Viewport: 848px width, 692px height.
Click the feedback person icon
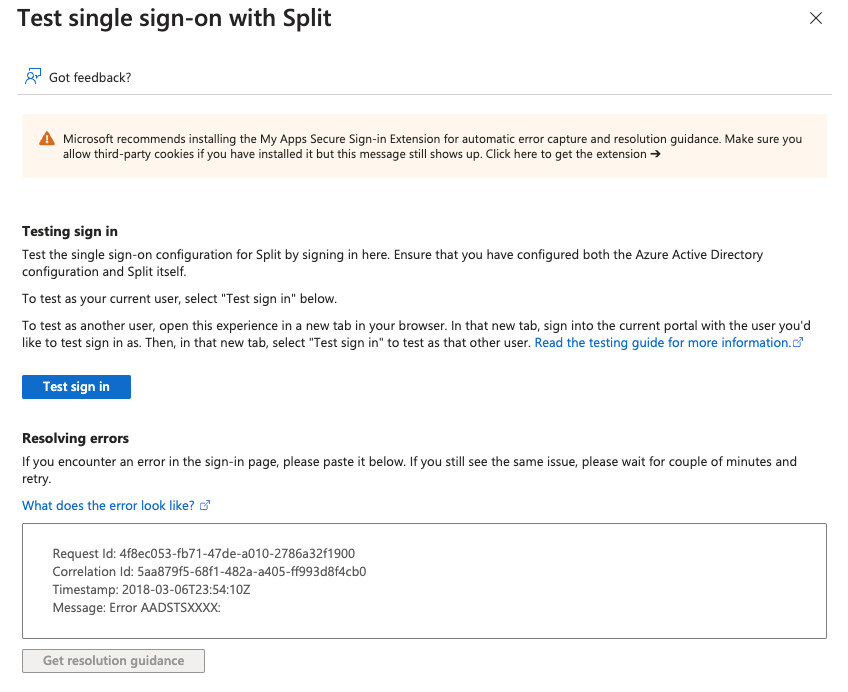(x=33, y=77)
